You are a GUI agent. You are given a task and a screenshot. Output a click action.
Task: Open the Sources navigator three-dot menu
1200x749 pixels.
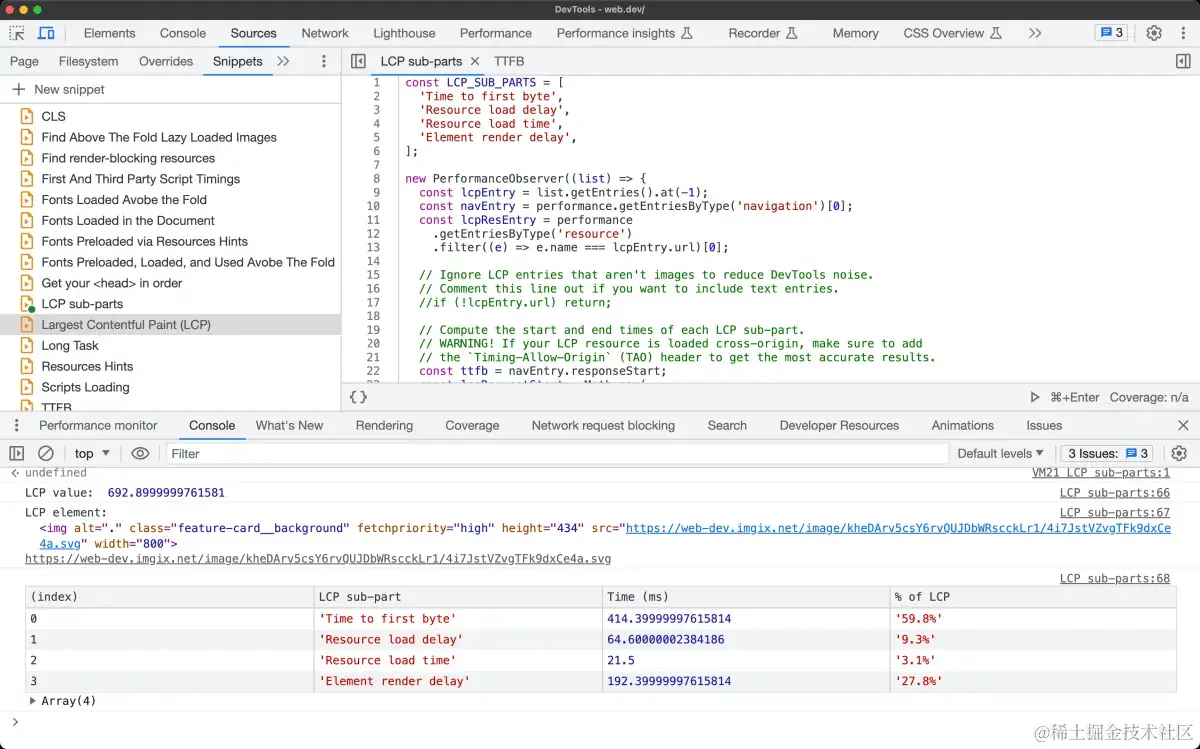(x=323, y=61)
